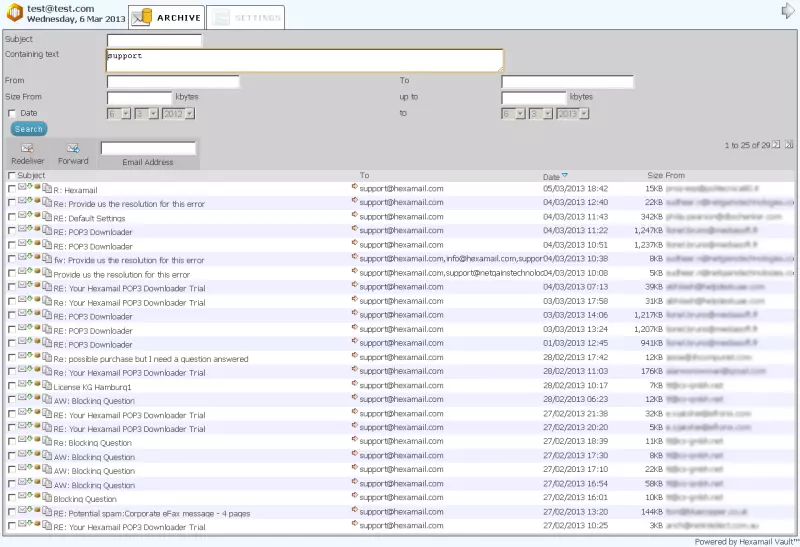Image resolution: width=800 pixels, height=547 pixels.
Task: Expand the start date day dropdown
Action: pos(118,114)
